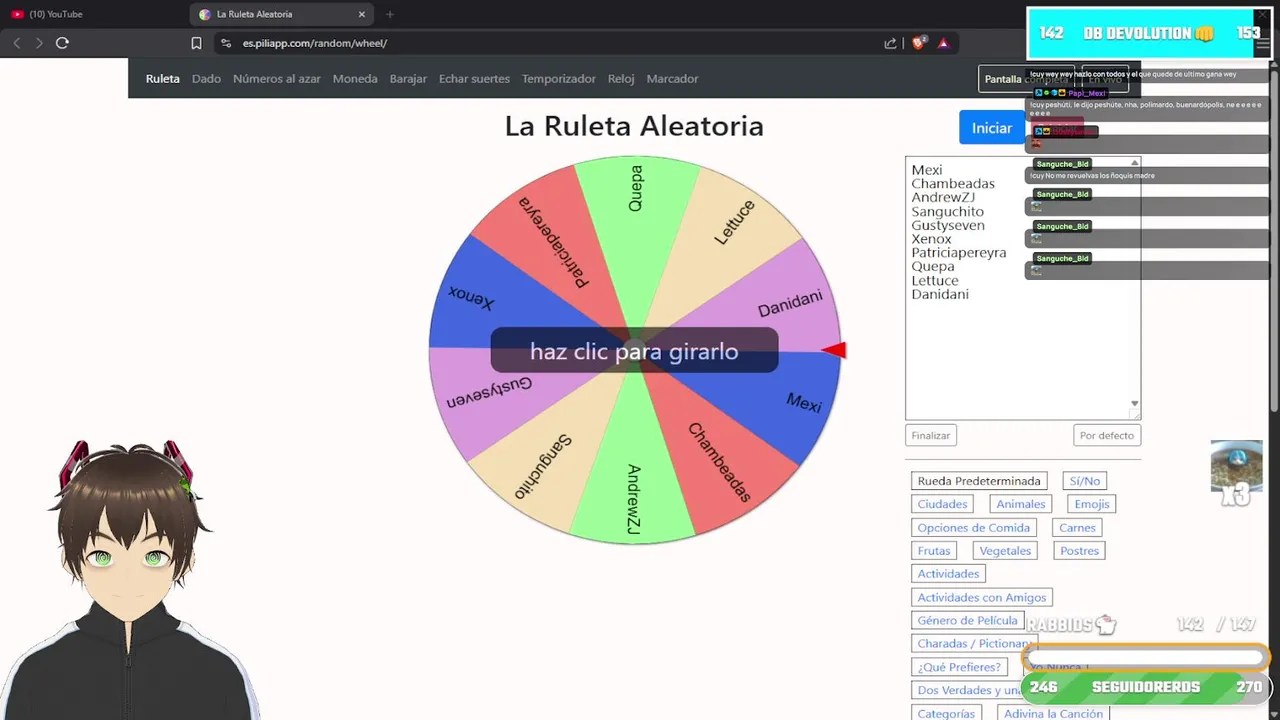Click haz clic para girarlo overlay
The height and width of the screenshot is (720, 1280).
click(x=634, y=351)
